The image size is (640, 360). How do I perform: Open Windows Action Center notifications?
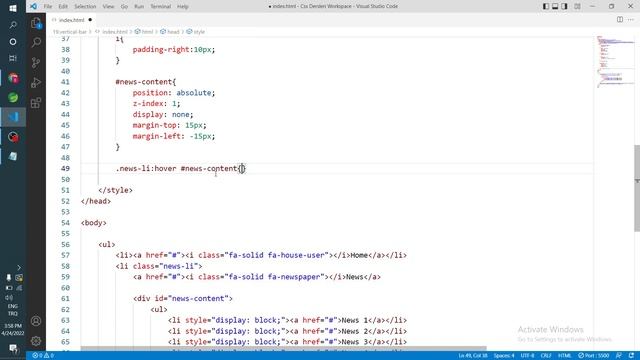(x=13, y=348)
